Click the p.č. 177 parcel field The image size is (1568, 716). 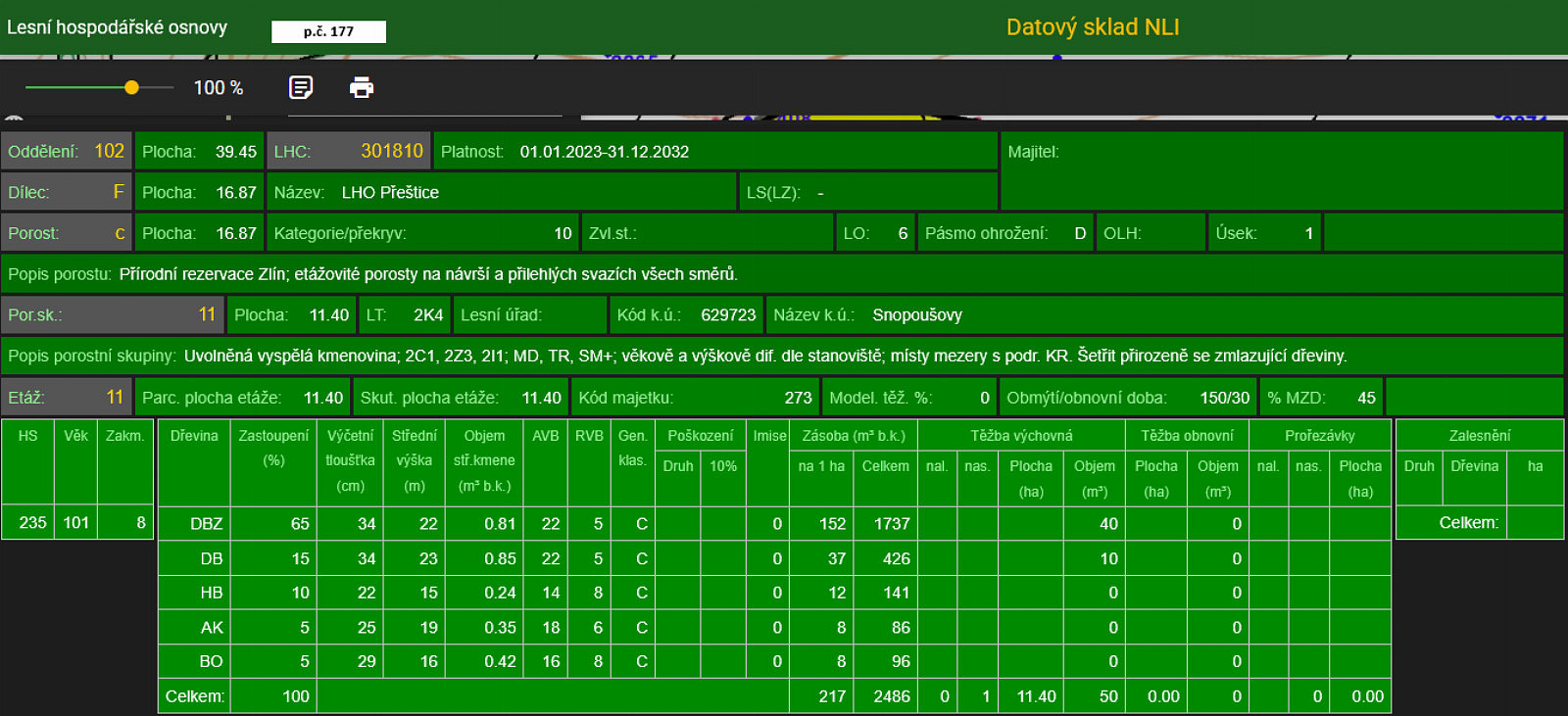pyautogui.click(x=328, y=31)
